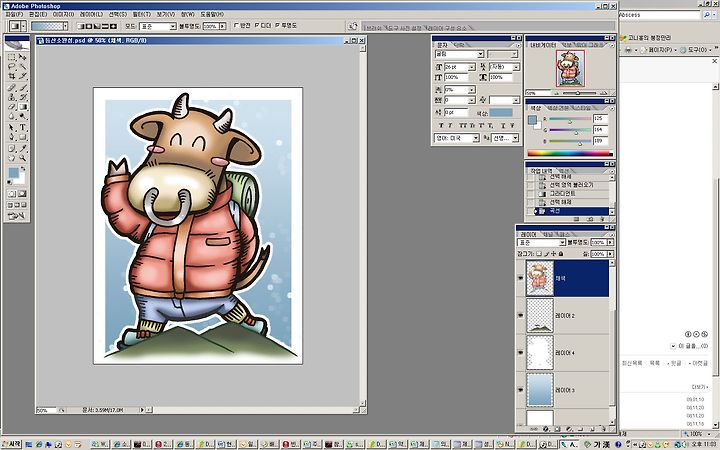This screenshot has width=720, height=450.
Task: Toggle lock transparent pixels in Layers panel
Action: tap(539, 254)
